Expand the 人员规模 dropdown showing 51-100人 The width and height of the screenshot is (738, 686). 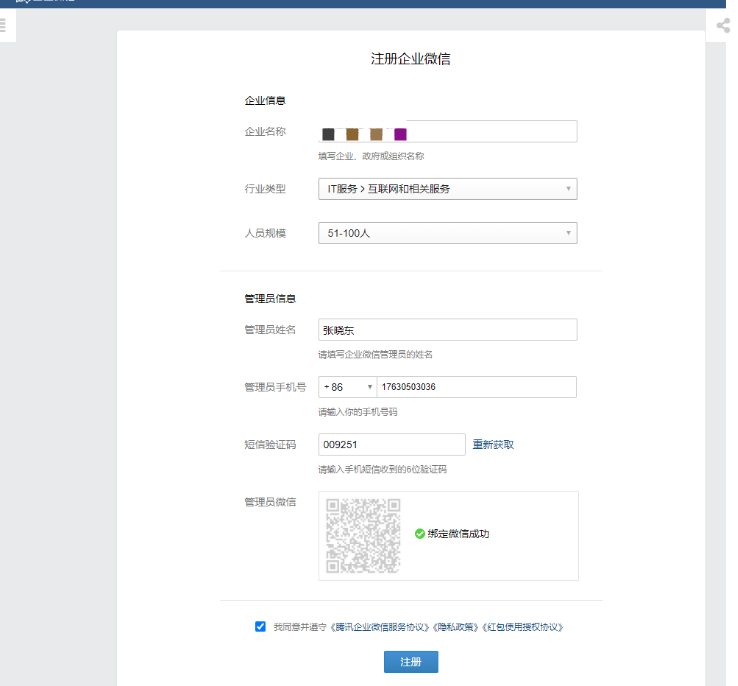click(x=447, y=233)
